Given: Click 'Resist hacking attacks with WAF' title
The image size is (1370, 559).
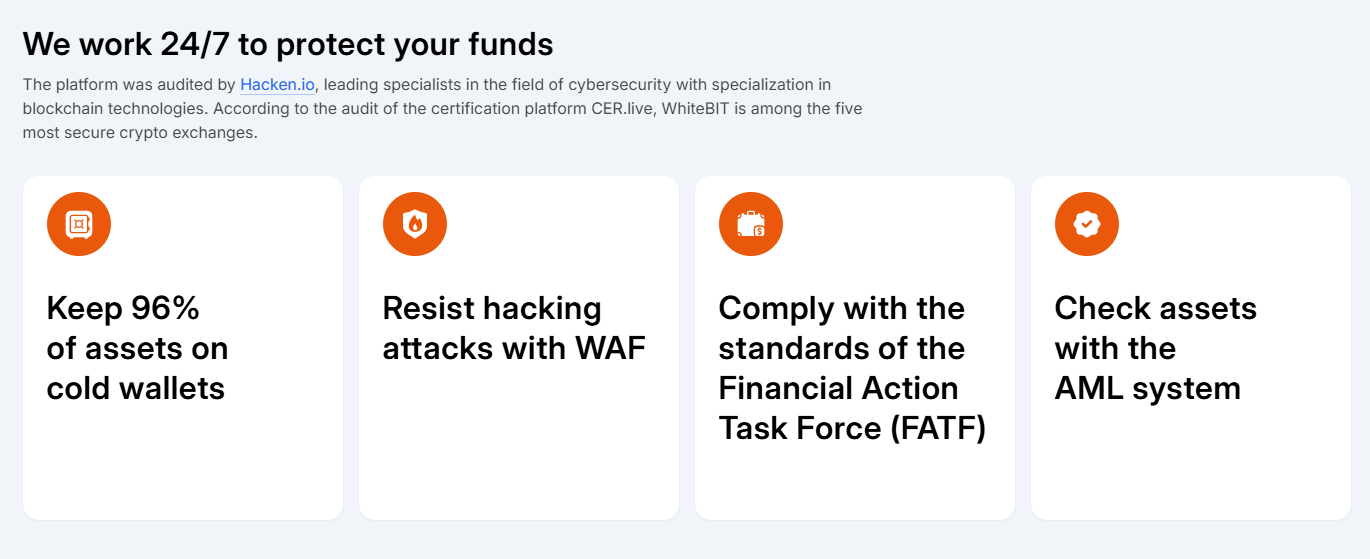Looking at the screenshot, I should tap(514, 328).
